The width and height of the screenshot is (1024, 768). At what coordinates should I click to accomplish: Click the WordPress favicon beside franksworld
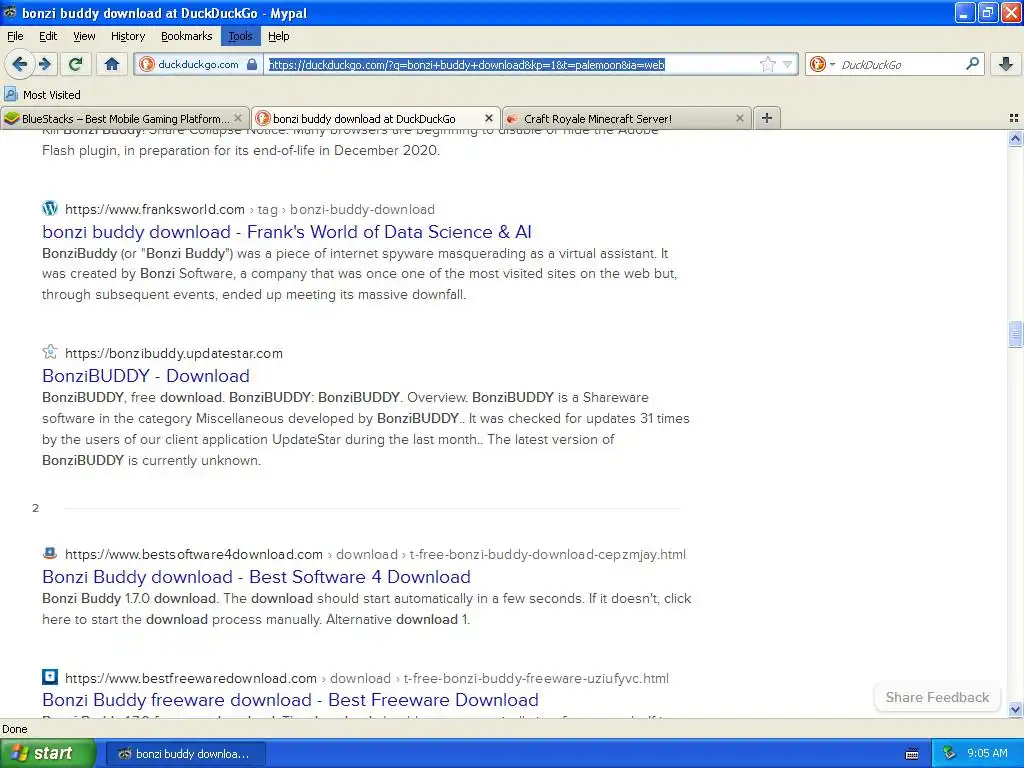[x=50, y=208]
